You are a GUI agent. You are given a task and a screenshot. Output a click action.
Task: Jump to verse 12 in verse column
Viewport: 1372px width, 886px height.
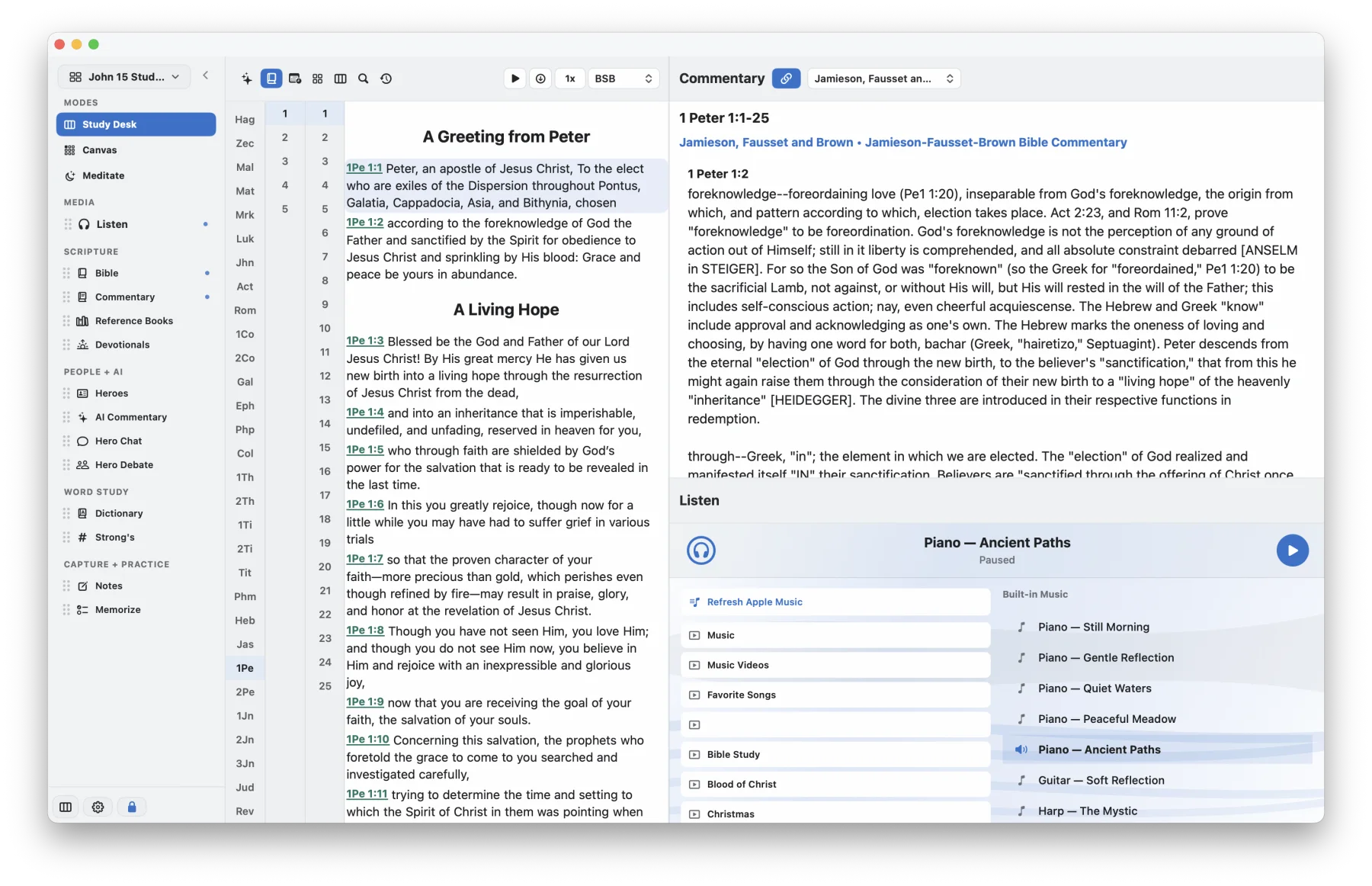coord(325,376)
